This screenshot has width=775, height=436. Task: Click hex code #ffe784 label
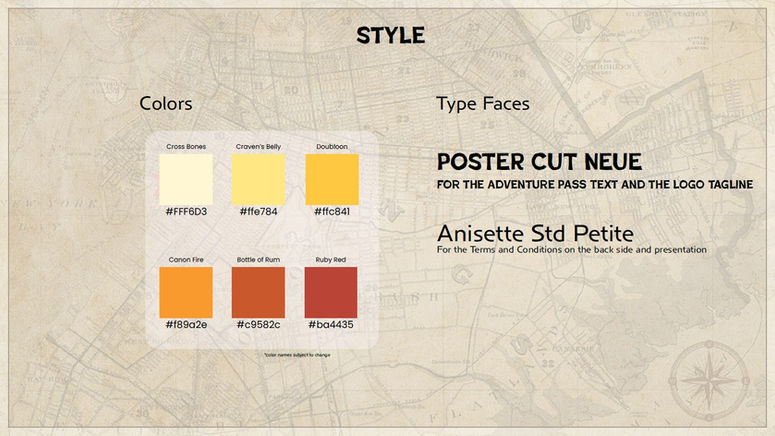coord(258,212)
